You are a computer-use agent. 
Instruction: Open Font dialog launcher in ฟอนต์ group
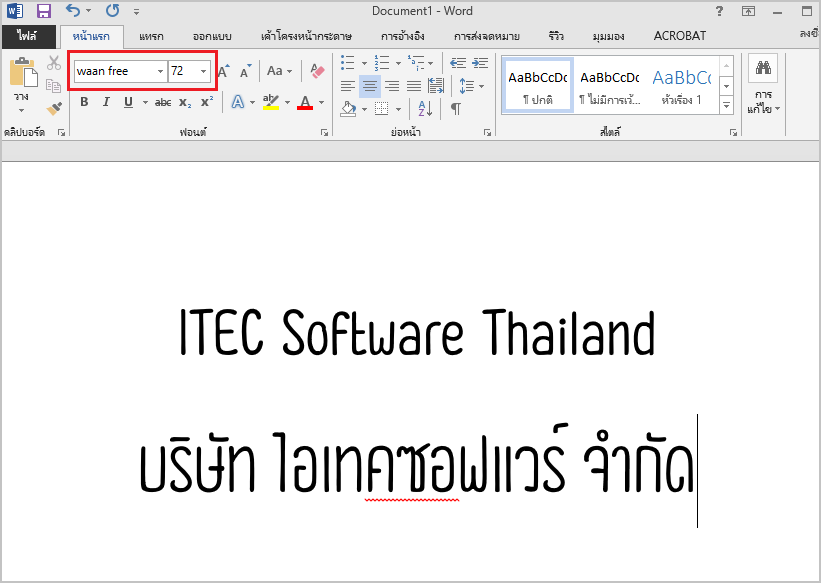pos(324,133)
